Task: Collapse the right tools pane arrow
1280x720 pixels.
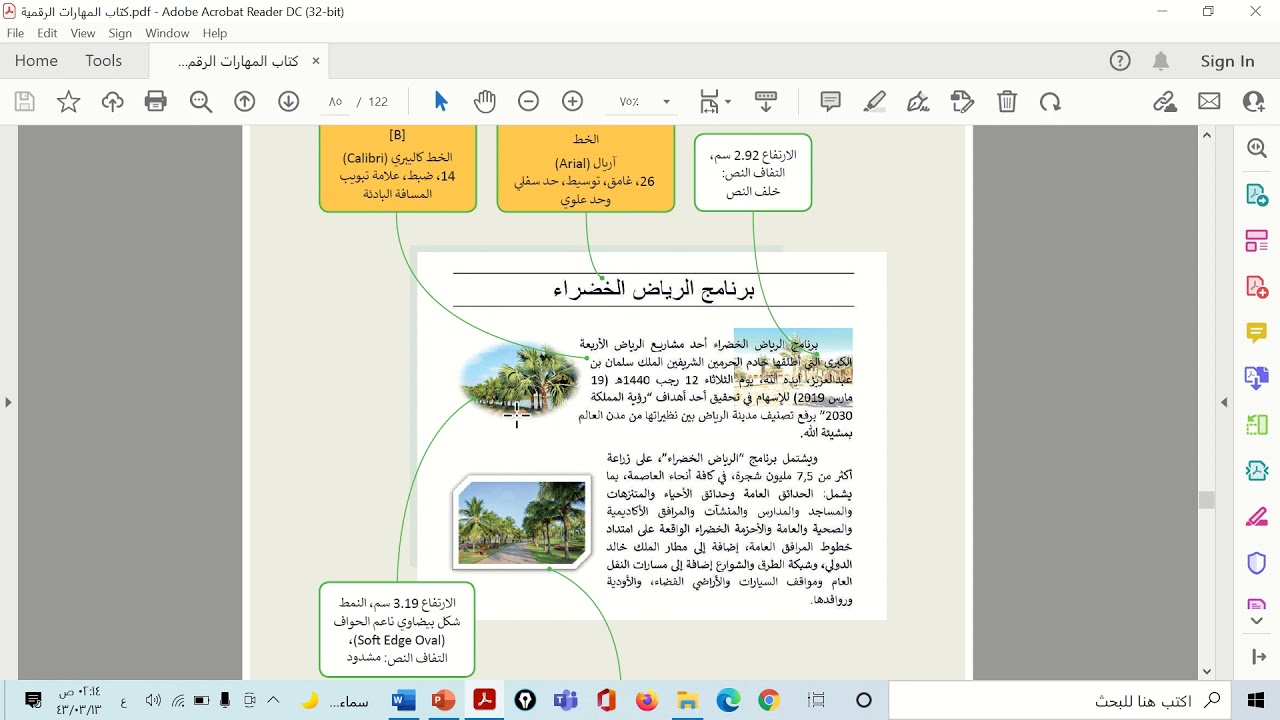Action: point(1224,402)
